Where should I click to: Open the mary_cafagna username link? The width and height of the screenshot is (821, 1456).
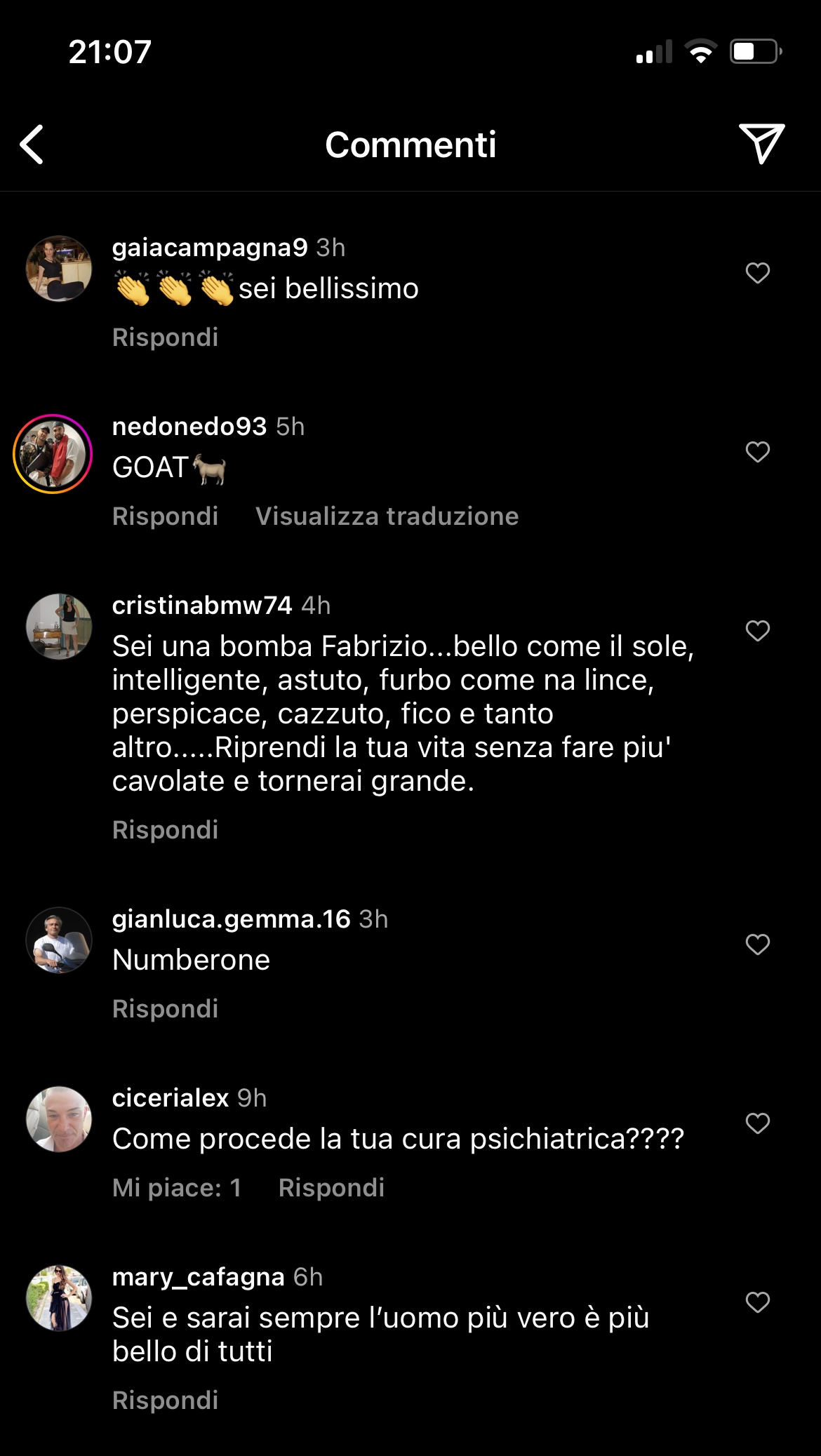199,1277
